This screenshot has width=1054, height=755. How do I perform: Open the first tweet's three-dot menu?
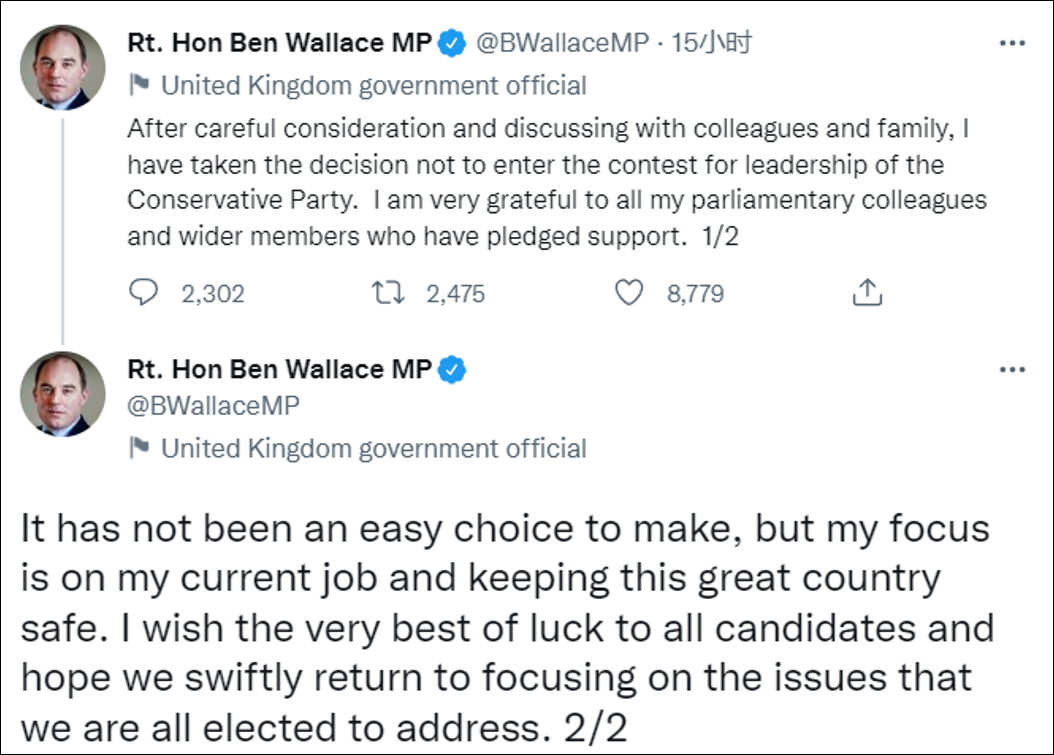click(x=1013, y=43)
